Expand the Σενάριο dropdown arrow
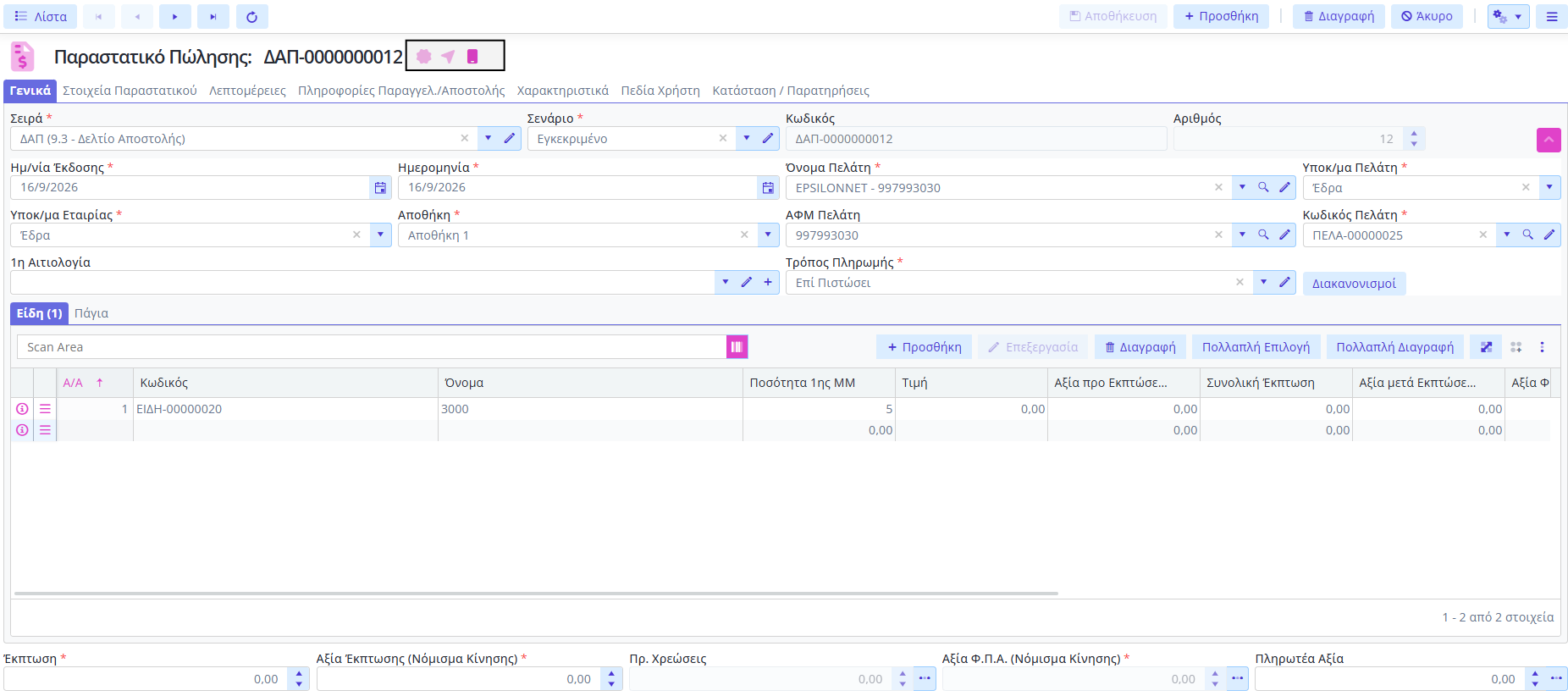1568x696 pixels. tap(746, 138)
